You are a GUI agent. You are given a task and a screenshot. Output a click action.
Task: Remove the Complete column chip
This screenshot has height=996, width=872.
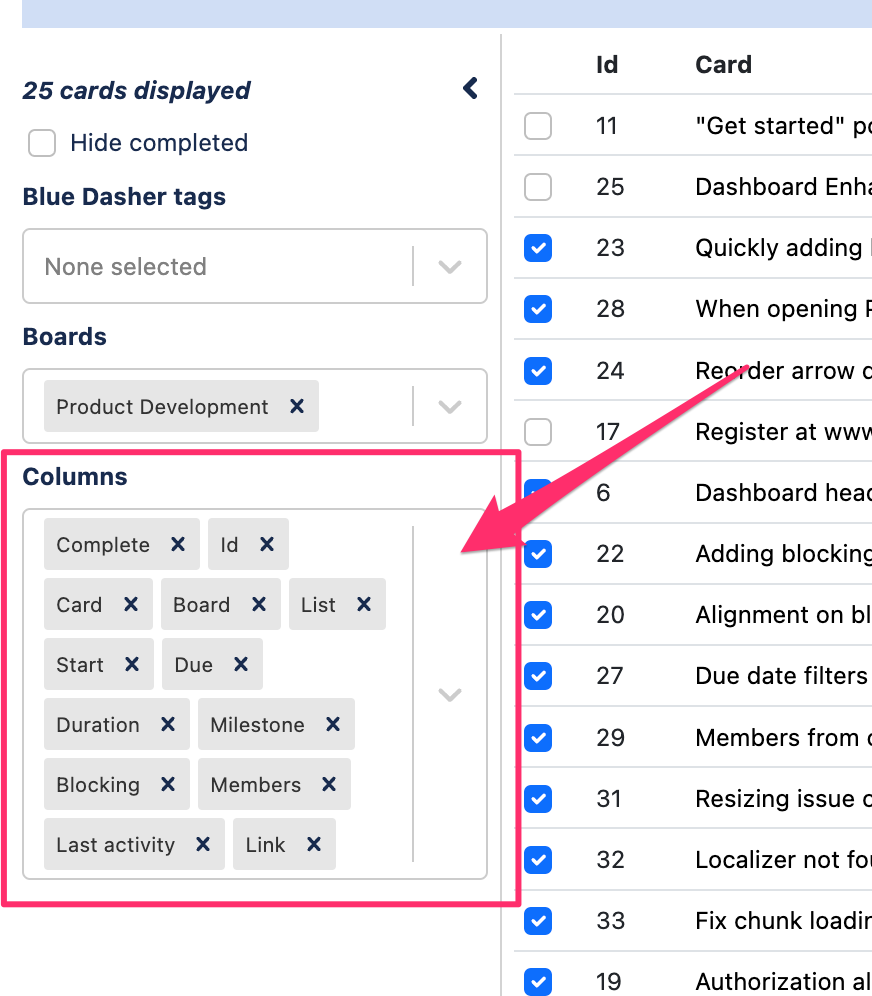coord(177,544)
